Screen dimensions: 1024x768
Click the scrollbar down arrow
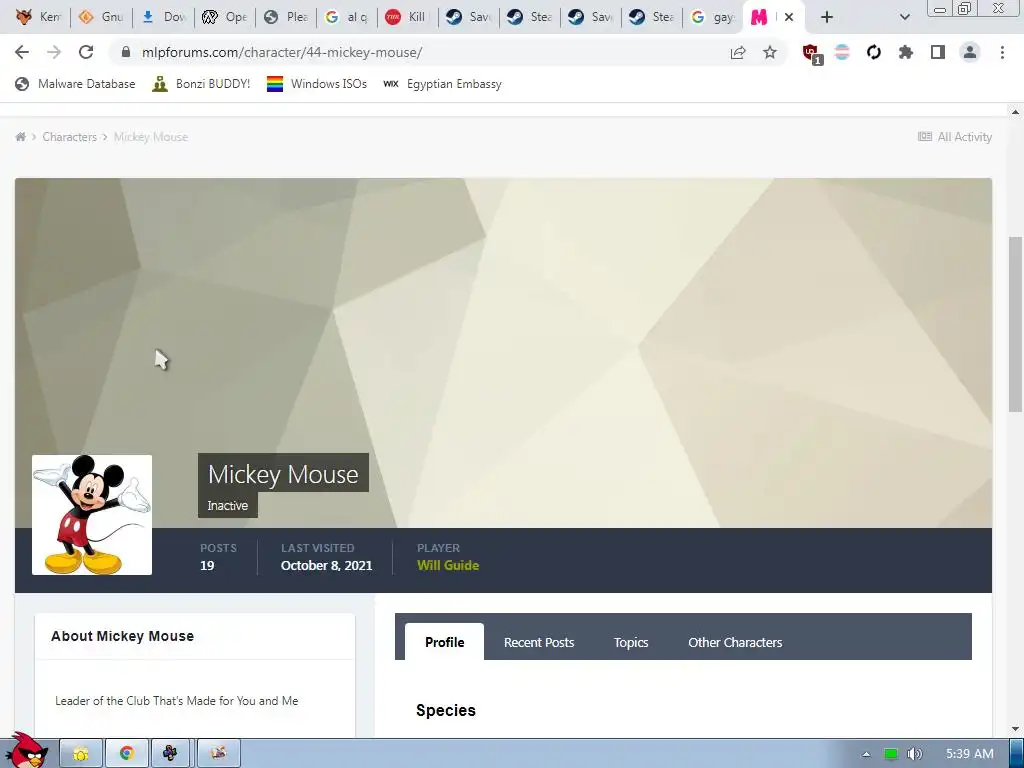point(1015,729)
